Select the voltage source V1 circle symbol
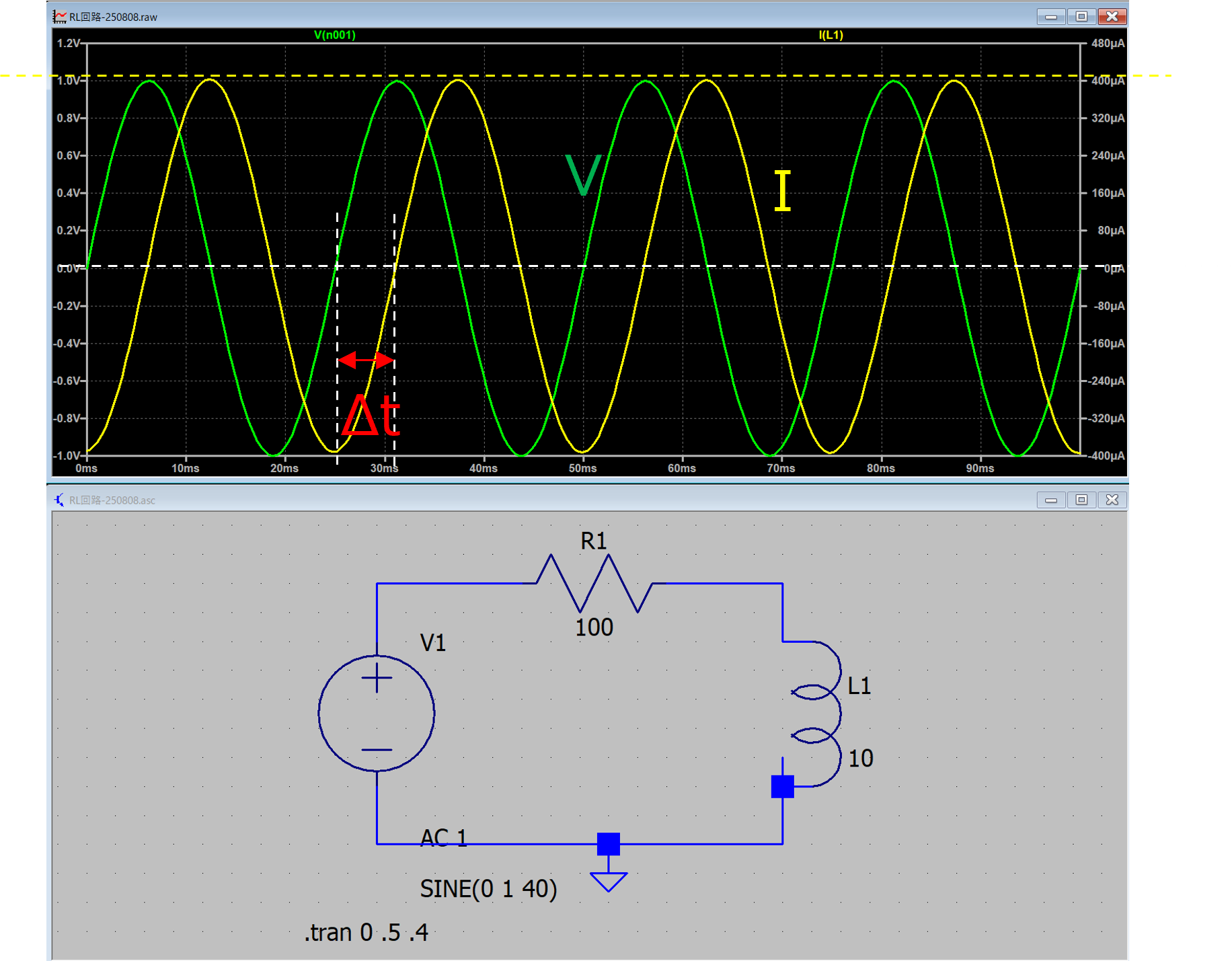 377,713
